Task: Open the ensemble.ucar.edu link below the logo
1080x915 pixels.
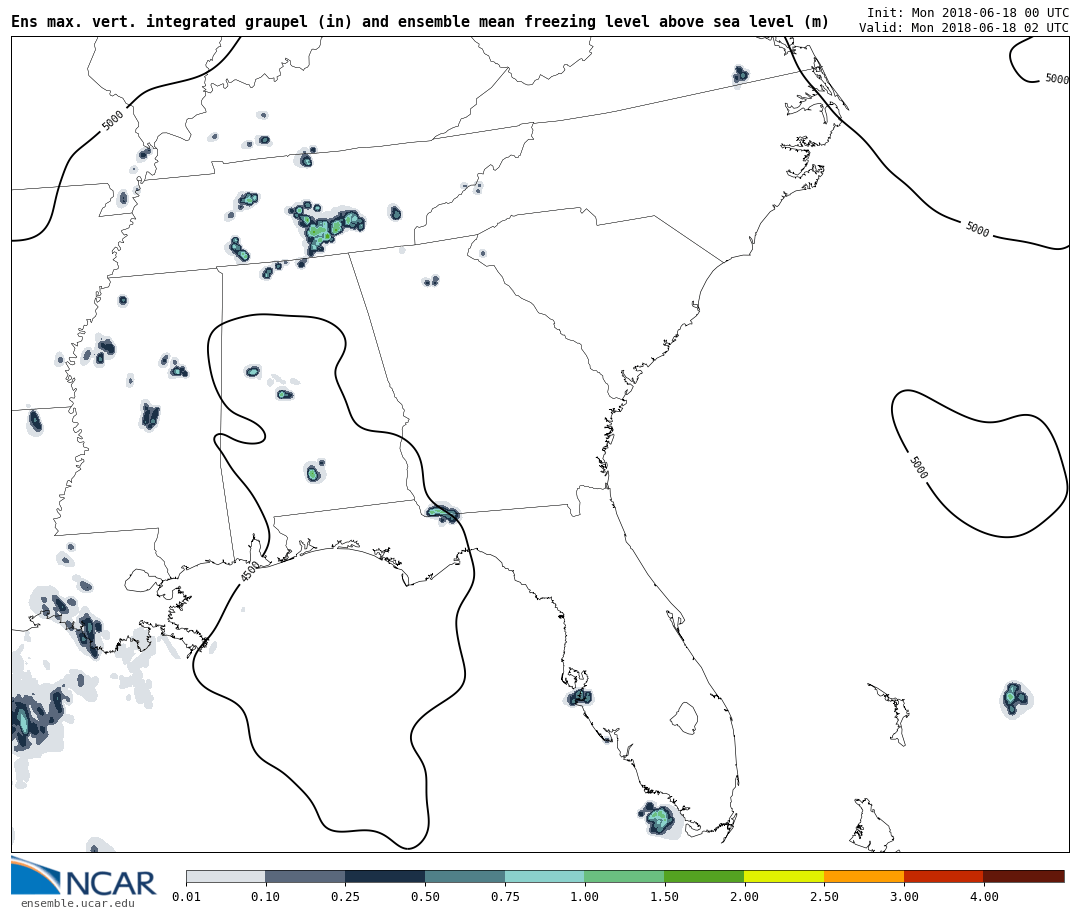Action: point(77,904)
